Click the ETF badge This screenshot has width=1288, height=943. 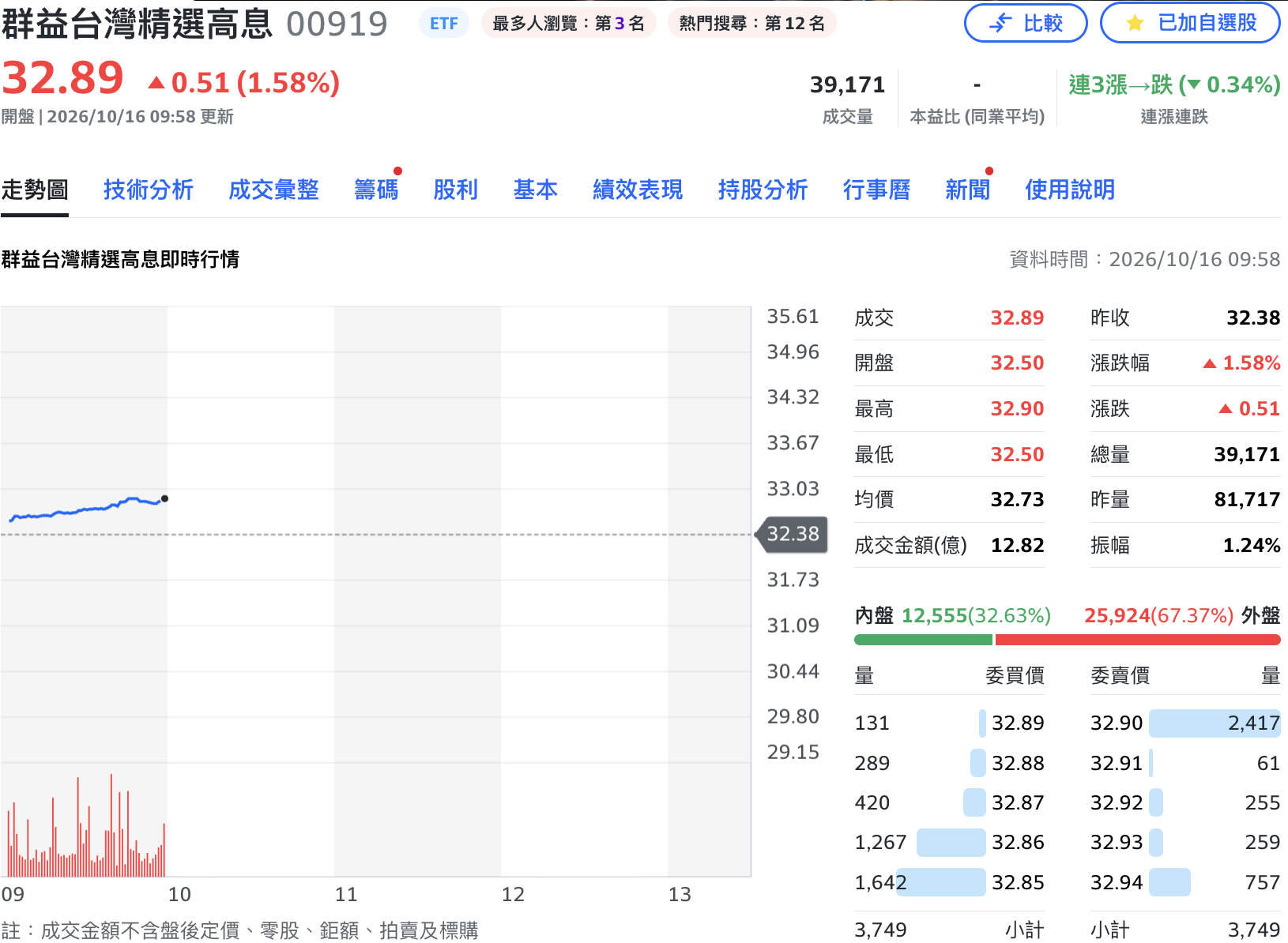pos(443,24)
